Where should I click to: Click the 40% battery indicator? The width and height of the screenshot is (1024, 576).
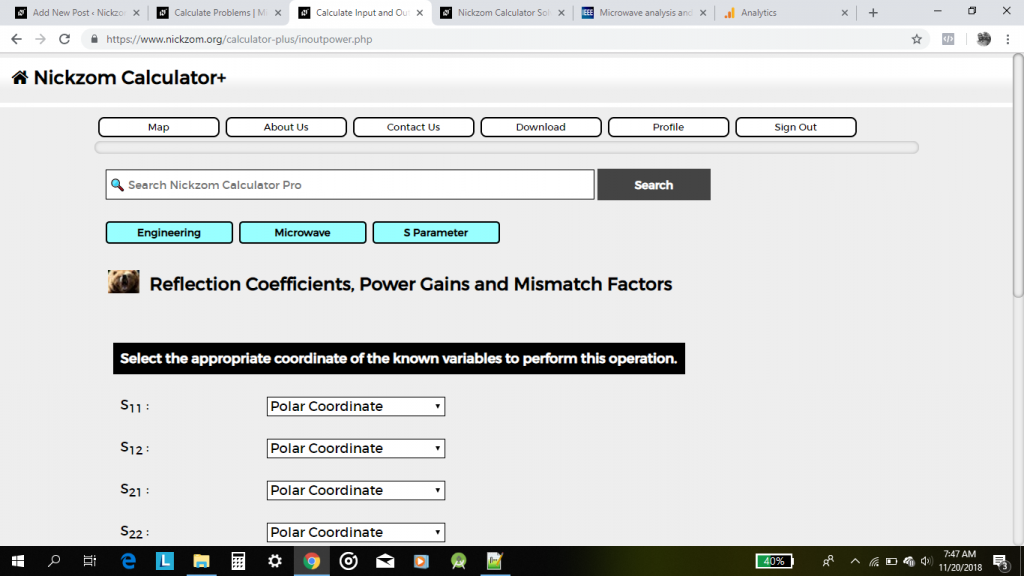coord(775,561)
